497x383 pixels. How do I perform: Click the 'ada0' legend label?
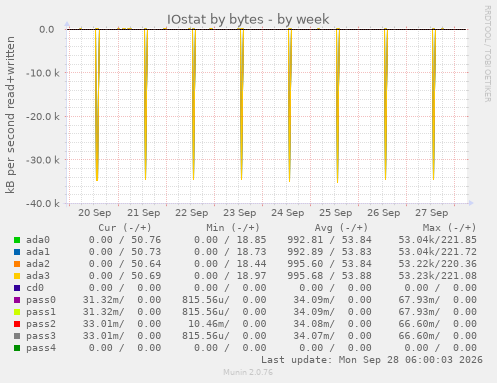coord(38,240)
